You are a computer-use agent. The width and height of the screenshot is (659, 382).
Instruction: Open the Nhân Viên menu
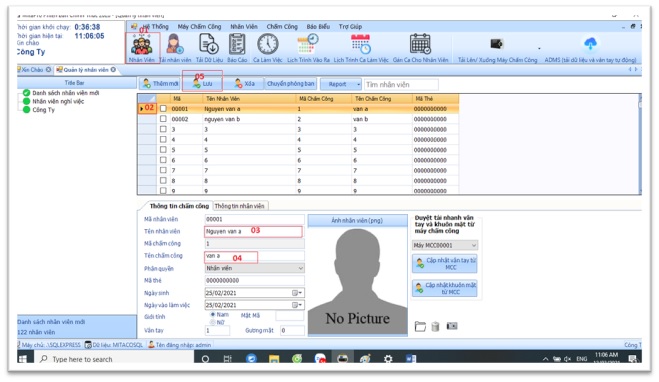click(x=244, y=26)
